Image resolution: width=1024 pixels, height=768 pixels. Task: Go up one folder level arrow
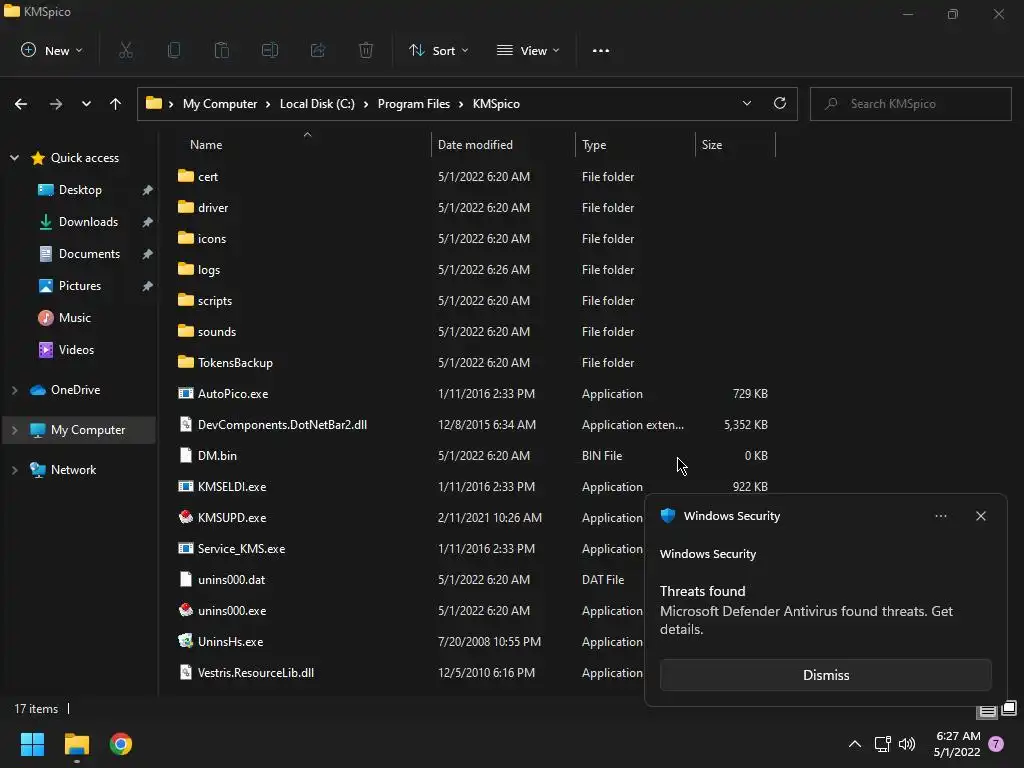(116, 104)
